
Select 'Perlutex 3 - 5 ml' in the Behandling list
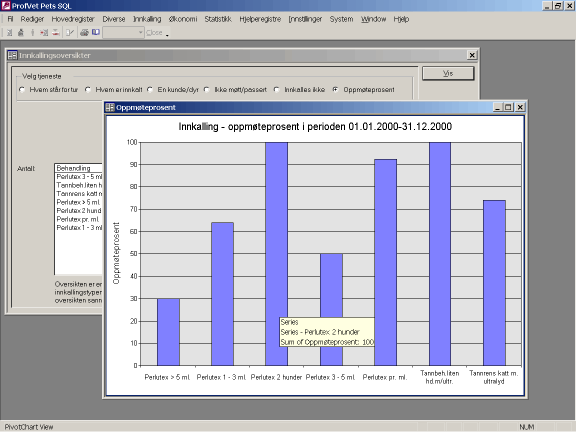pyautogui.click(x=79, y=177)
